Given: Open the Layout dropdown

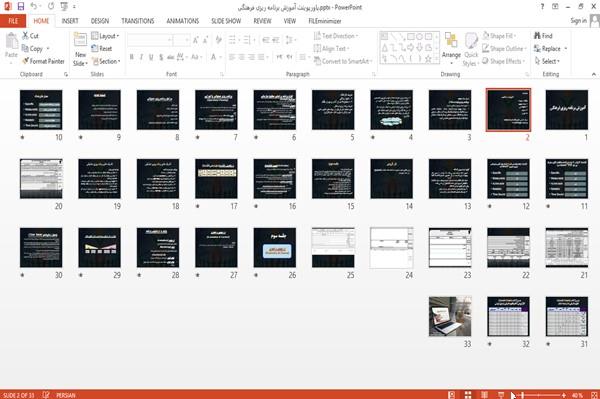Looking at the screenshot, I should [x=105, y=36].
